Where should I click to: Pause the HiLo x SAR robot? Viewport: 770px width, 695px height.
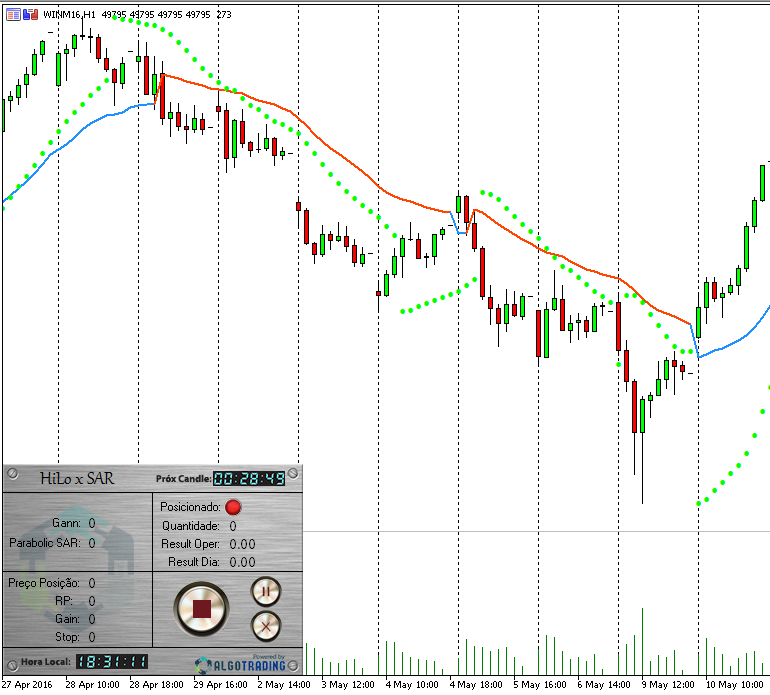point(266,591)
